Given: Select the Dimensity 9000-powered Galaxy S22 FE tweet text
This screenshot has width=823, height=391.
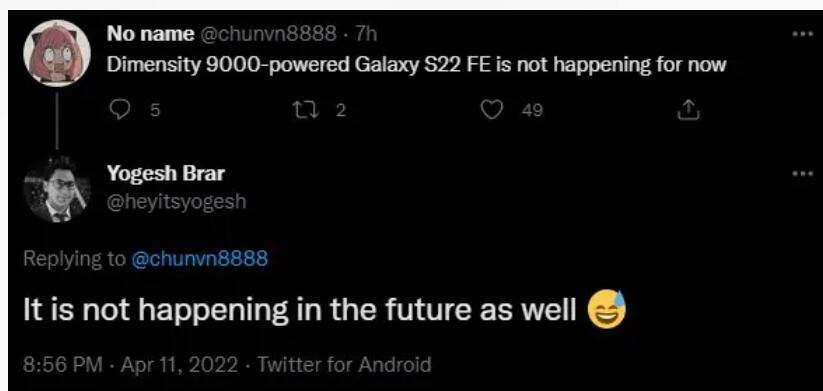Looking at the screenshot, I should pos(417,65).
